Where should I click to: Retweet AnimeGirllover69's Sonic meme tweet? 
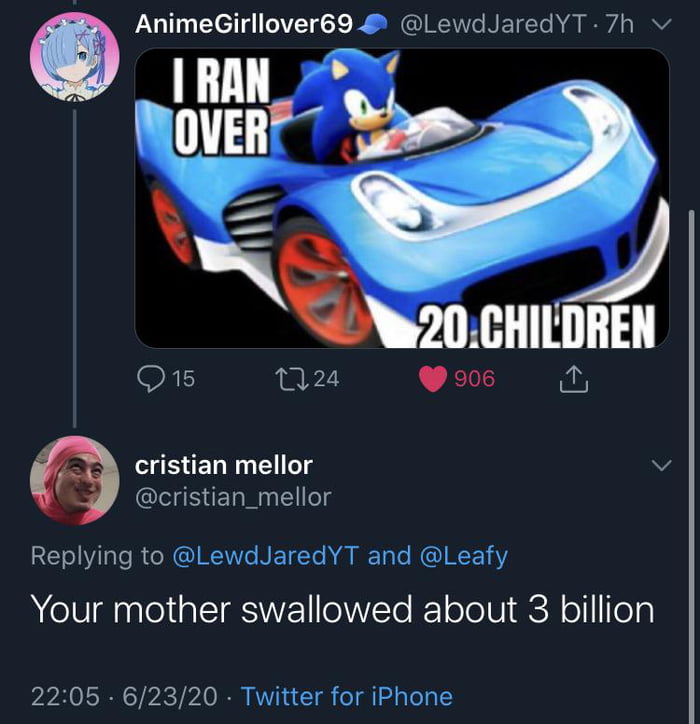tap(285, 378)
